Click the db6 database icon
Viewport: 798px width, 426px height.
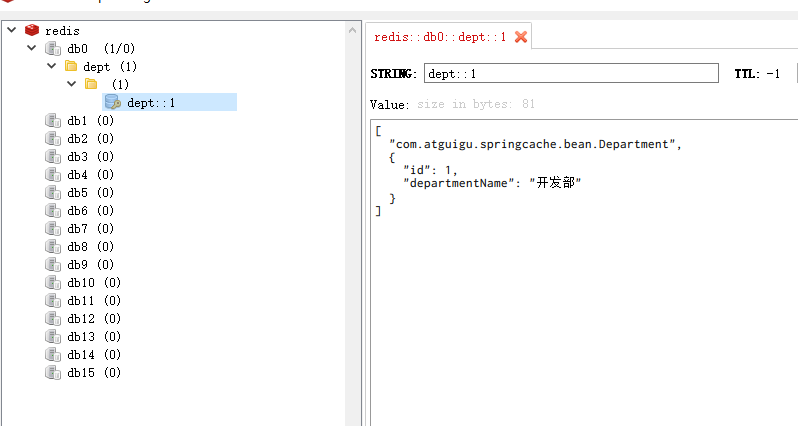pos(53,210)
